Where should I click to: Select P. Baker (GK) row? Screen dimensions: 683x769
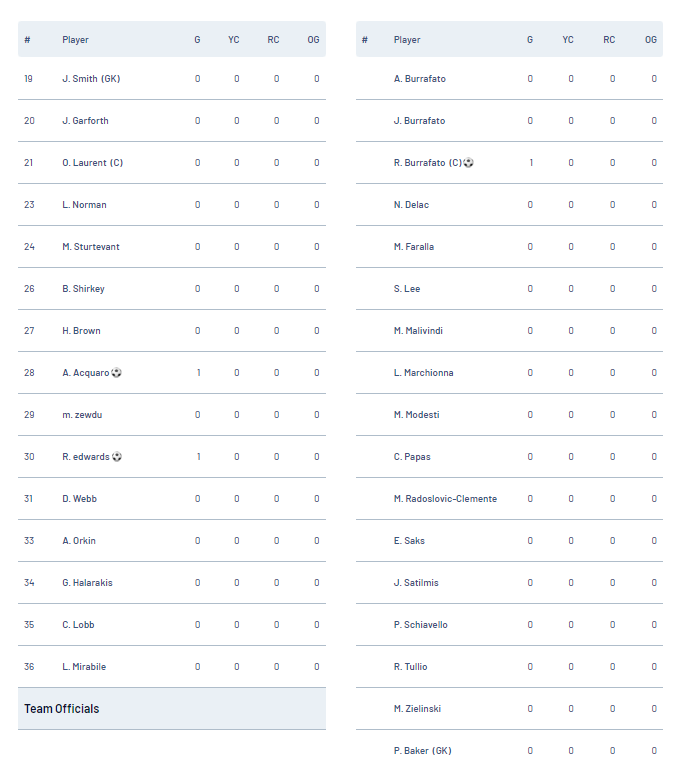pos(509,750)
